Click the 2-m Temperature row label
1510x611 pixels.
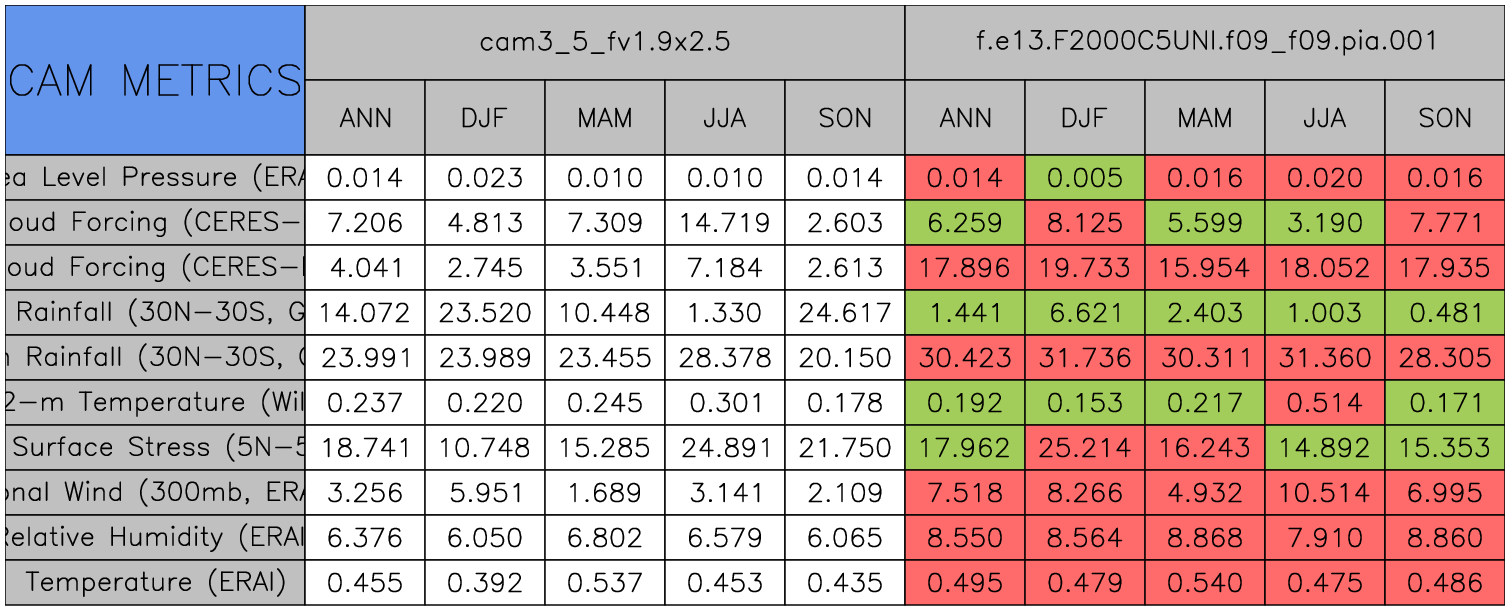[x=154, y=402]
